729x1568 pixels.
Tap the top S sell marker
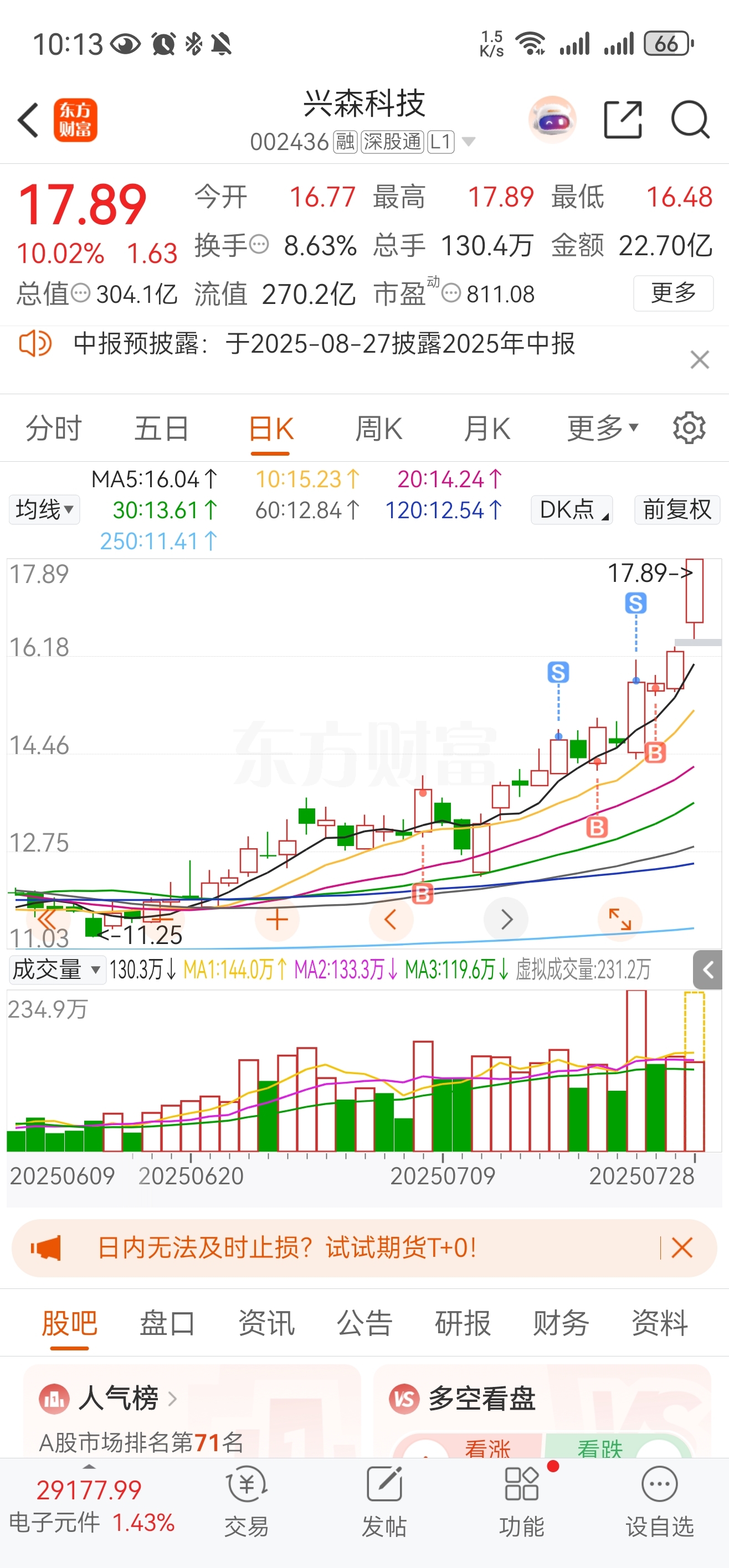pyautogui.click(x=636, y=603)
